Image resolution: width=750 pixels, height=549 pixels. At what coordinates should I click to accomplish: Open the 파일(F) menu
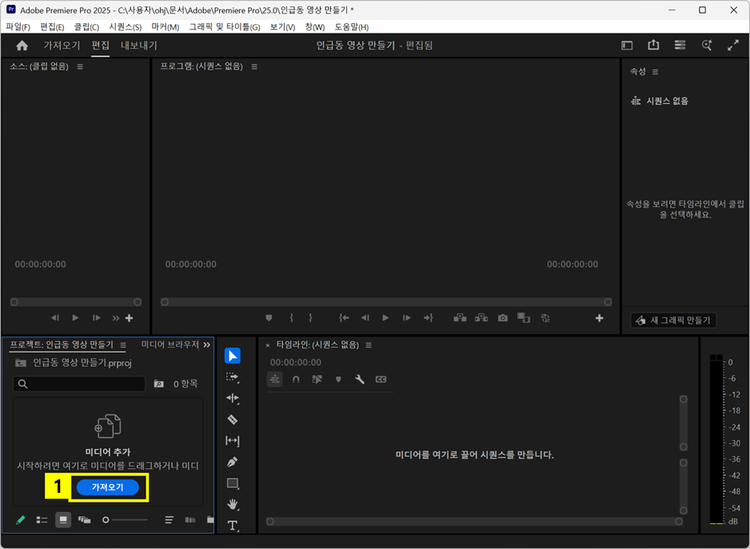coord(18,27)
